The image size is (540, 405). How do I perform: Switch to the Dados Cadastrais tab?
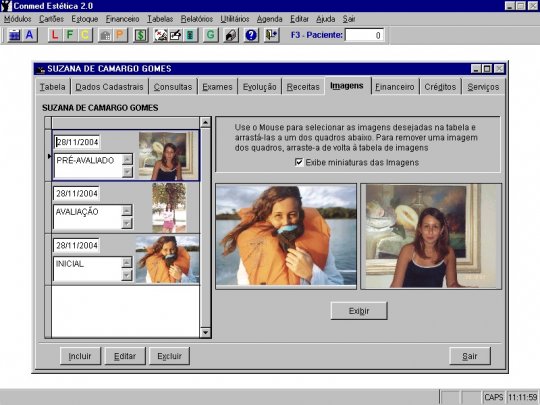[109, 87]
